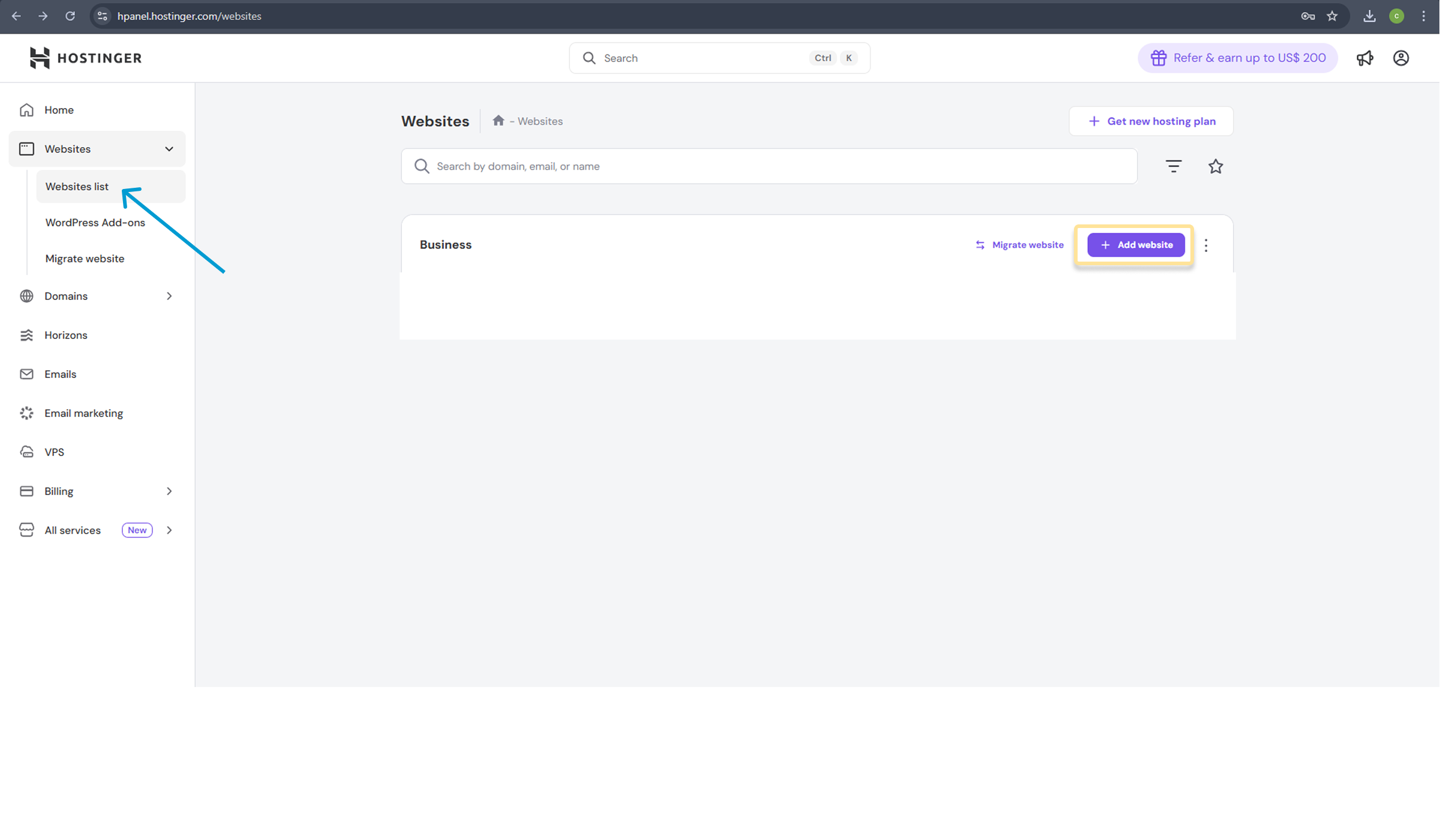Collapse the Websites sidebar section
1440x840 pixels.
[169, 149]
